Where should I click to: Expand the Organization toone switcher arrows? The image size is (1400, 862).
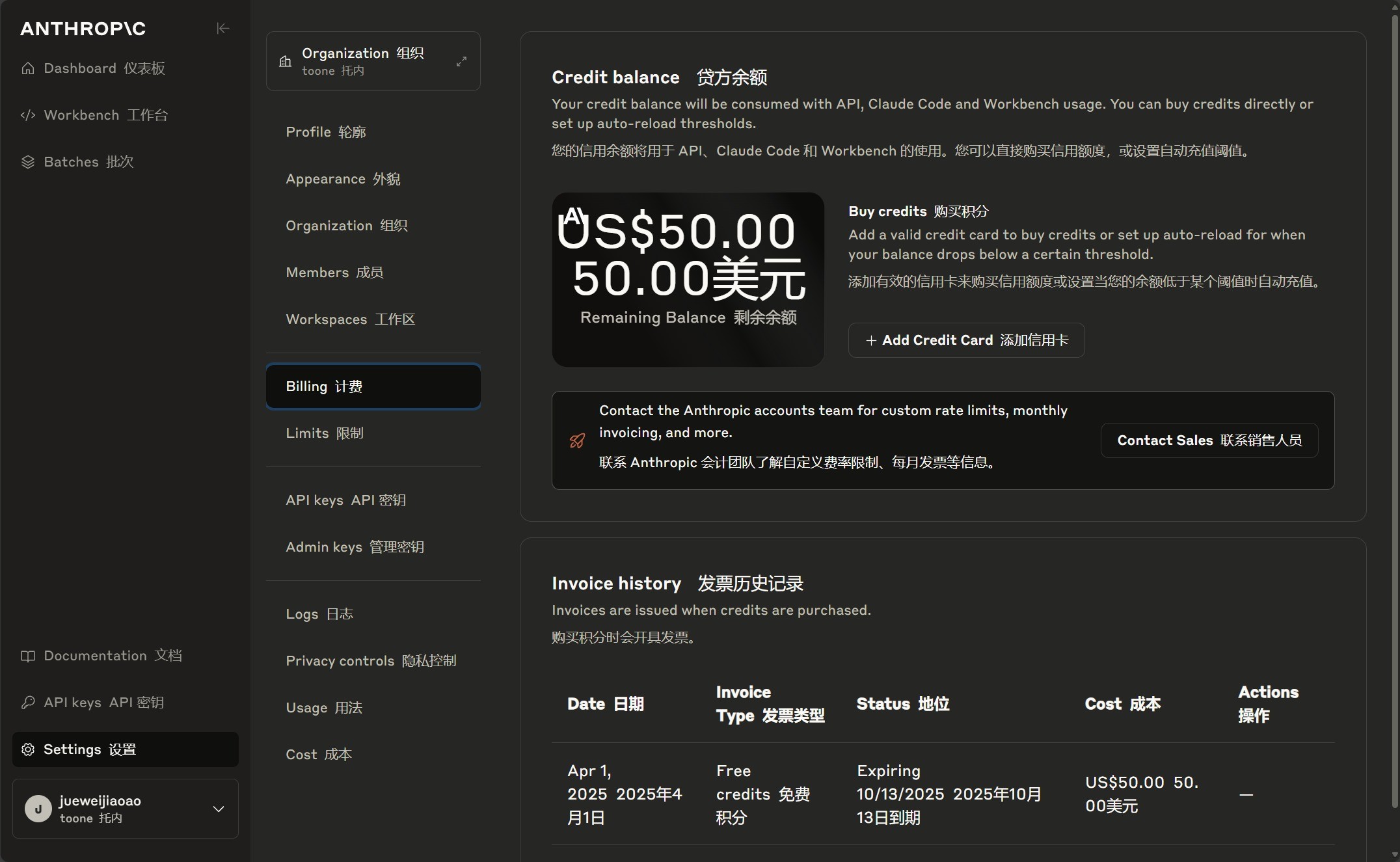click(461, 61)
